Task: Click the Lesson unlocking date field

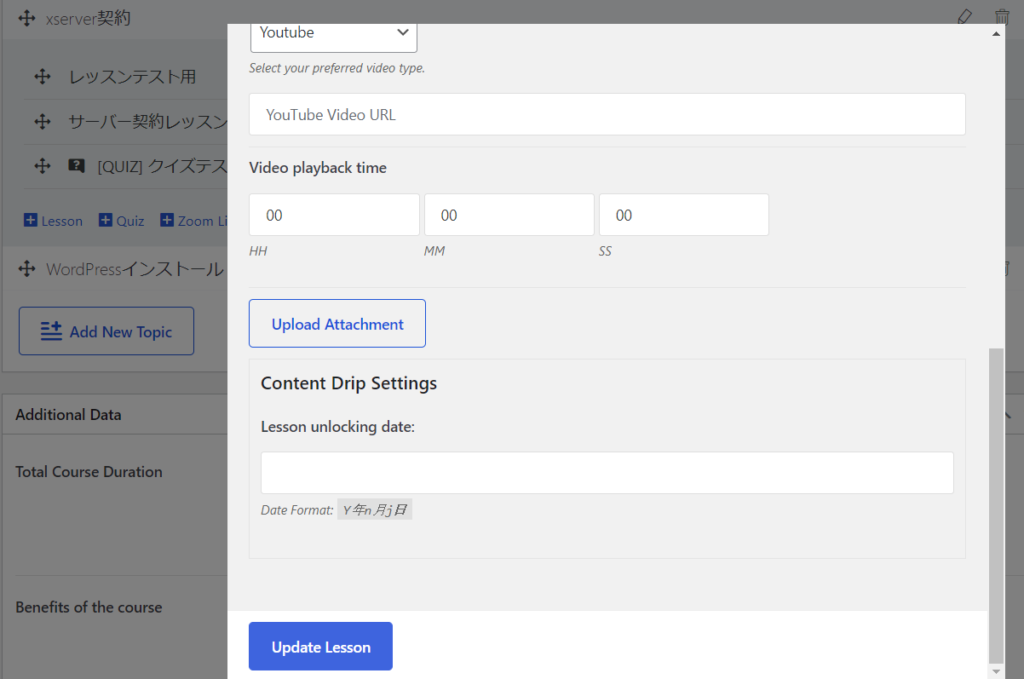Action: pos(606,473)
